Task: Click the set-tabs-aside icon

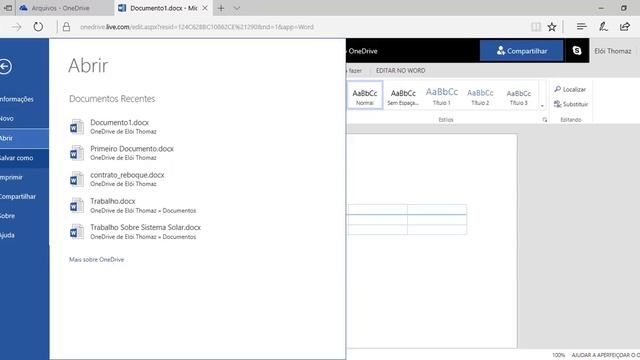Action: coord(8,8)
